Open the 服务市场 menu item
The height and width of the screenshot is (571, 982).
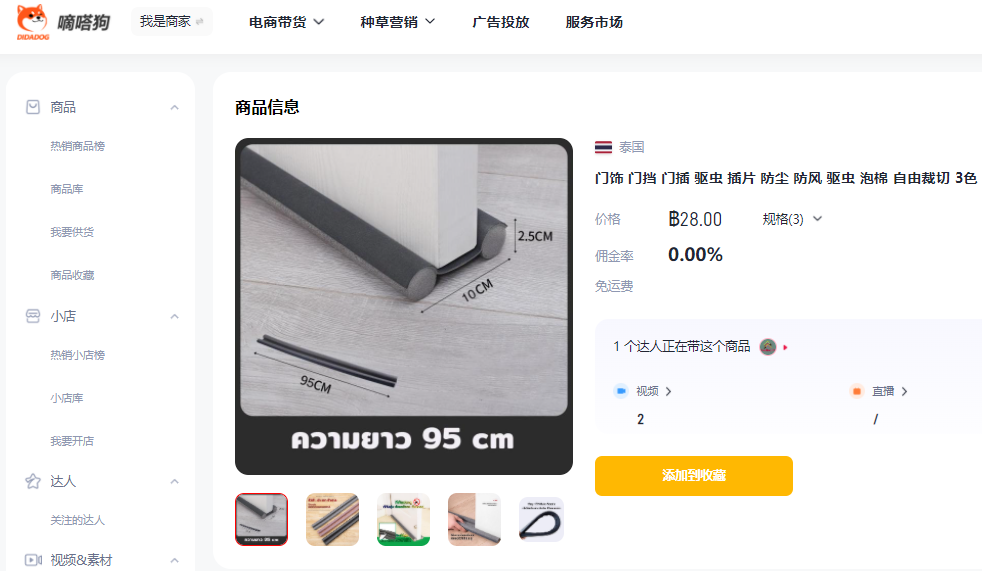(594, 22)
